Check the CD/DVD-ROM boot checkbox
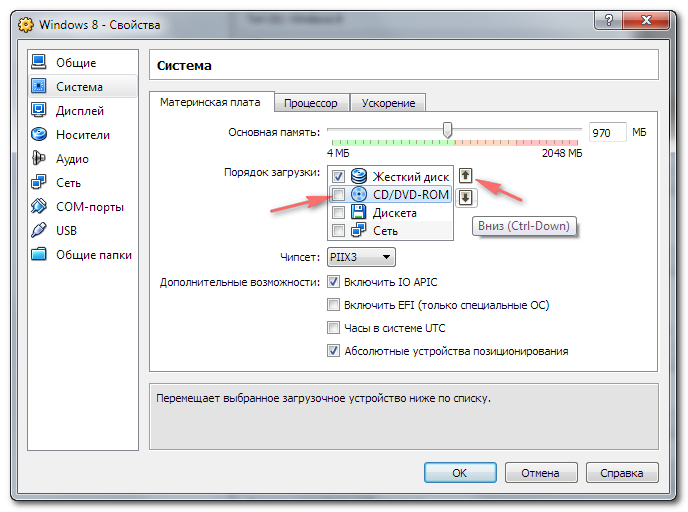 [x=338, y=194]
